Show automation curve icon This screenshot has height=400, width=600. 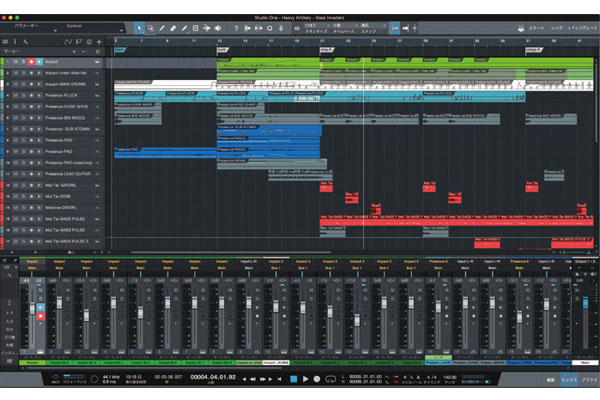[x=68, y=42]
